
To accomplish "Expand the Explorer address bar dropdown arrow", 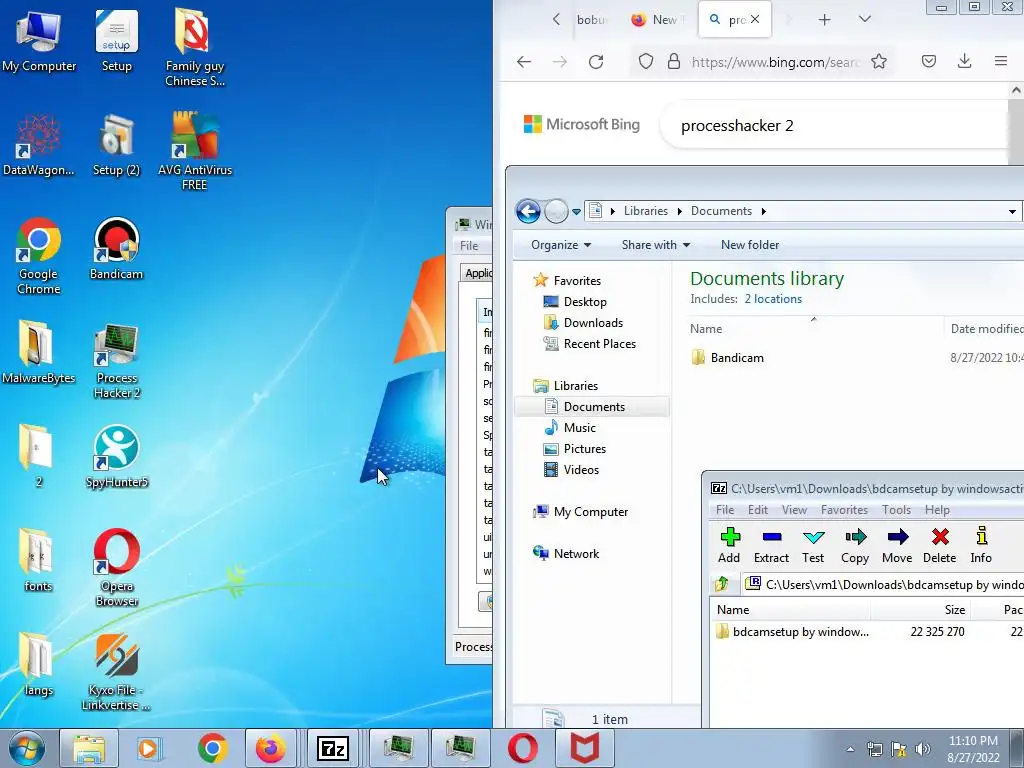I will pos(1012,212).
